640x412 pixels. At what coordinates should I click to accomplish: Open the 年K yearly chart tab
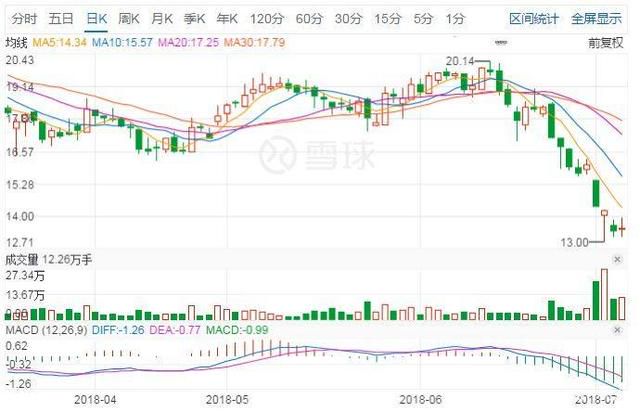click(227, 18)
